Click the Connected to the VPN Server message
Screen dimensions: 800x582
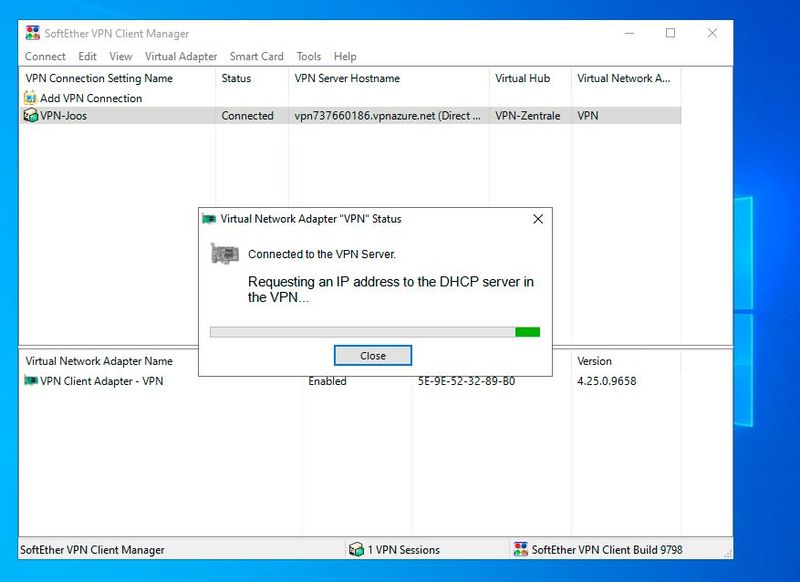pyautogui.click(x=322, y=254)
